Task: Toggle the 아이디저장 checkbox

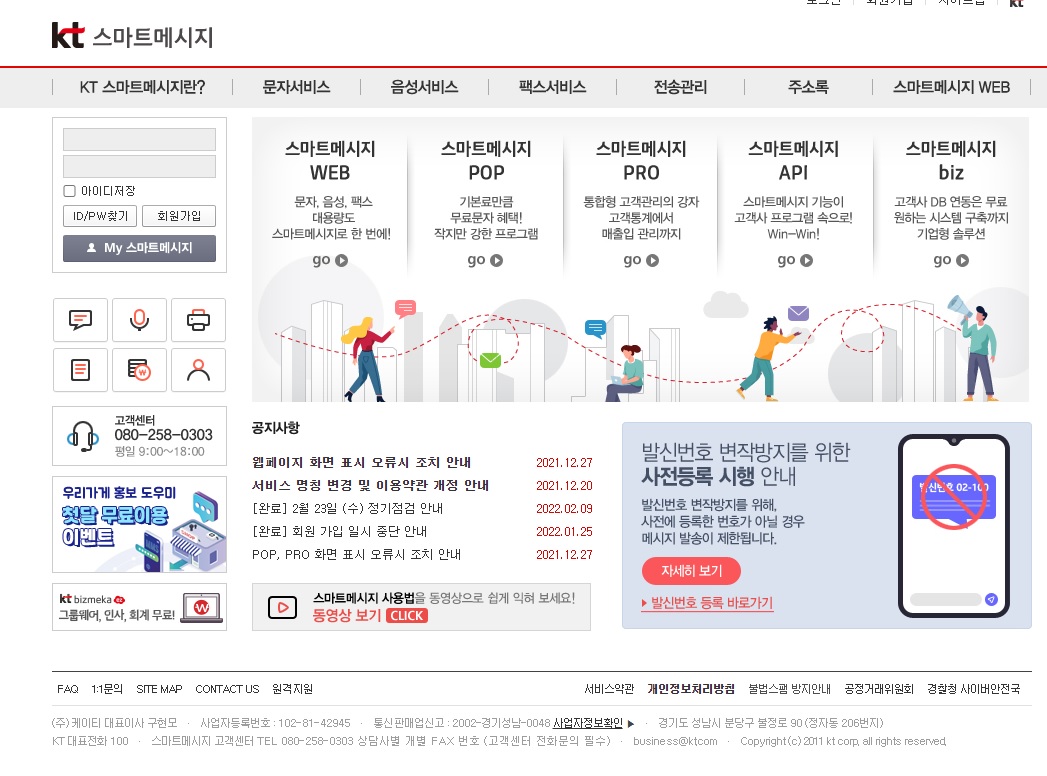Action: (69, 191)
